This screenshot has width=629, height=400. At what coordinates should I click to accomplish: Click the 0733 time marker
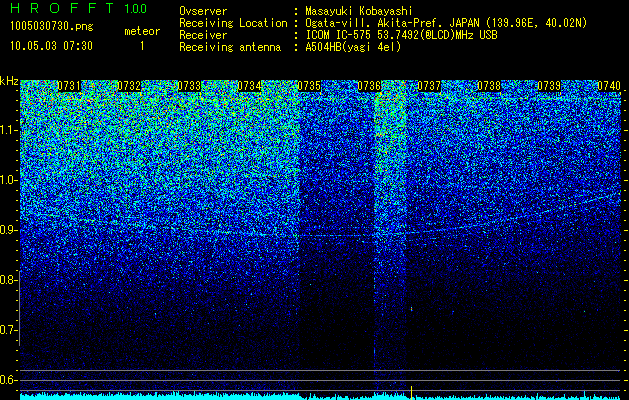click(189, 86)
